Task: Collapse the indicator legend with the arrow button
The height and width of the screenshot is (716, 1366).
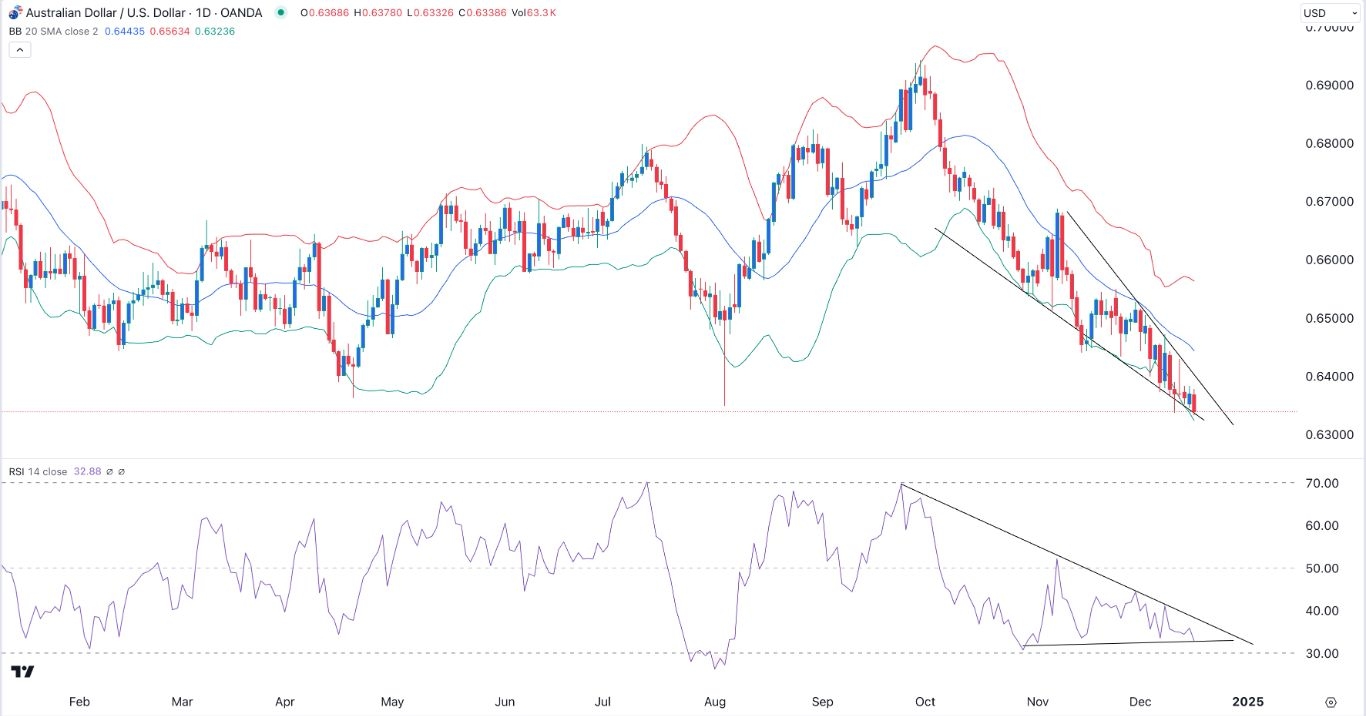Action: (19, 49)
